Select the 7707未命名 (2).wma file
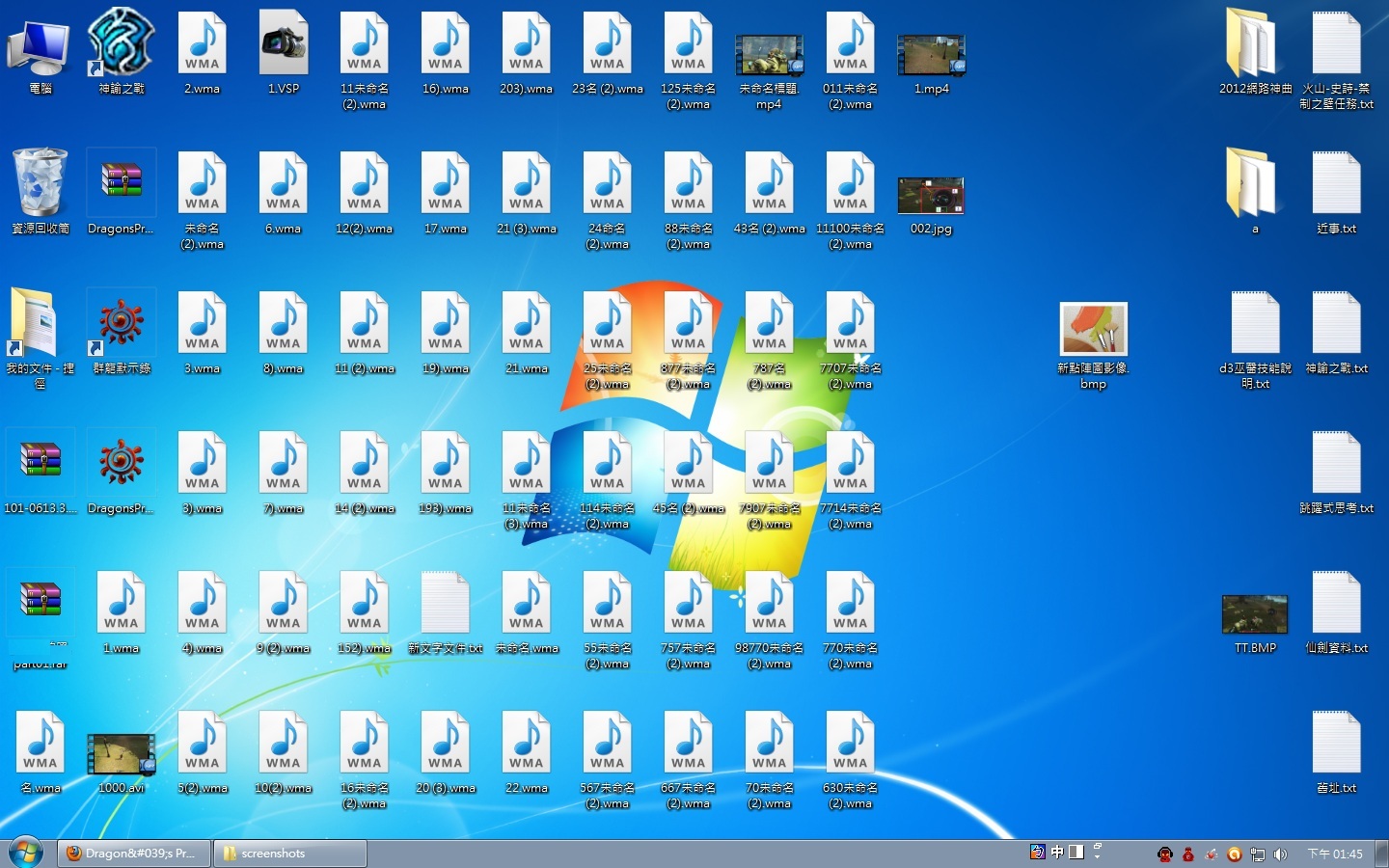 pos(851,340)
